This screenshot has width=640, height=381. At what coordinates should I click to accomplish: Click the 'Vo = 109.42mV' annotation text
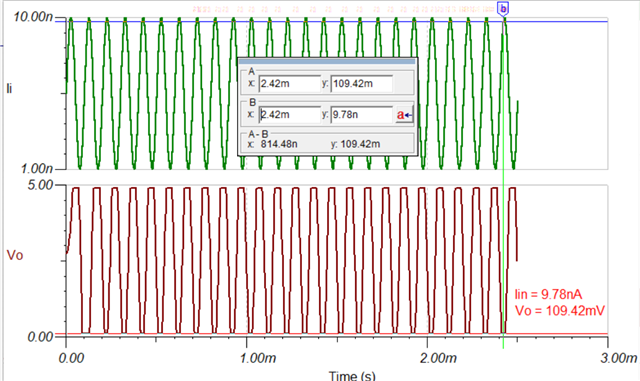(x=560, y=310)
